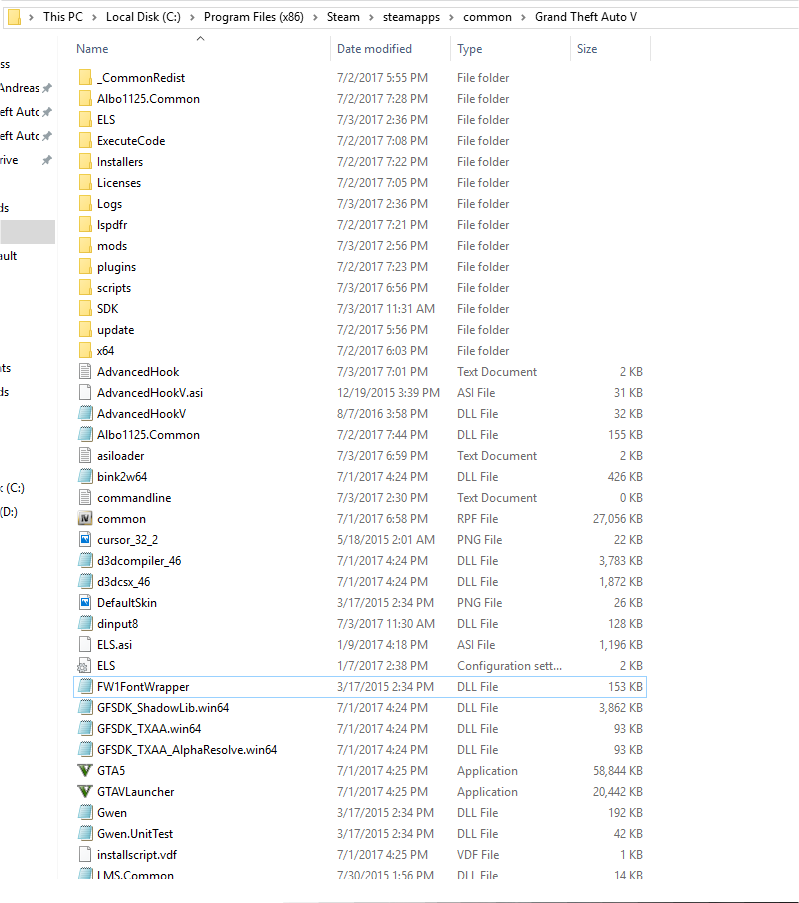
Task: Select the Albo1125.Common folder name
Action: pos(148,99)
